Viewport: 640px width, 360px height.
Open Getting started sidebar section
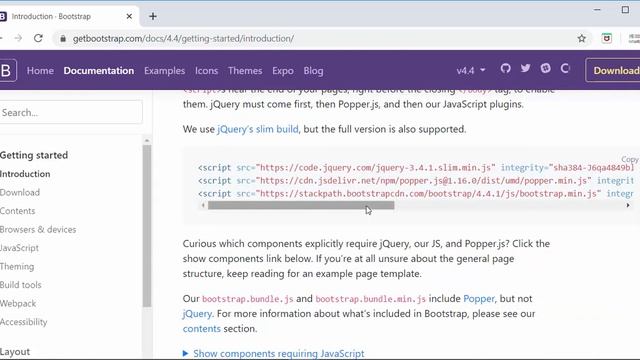(34, 155)
